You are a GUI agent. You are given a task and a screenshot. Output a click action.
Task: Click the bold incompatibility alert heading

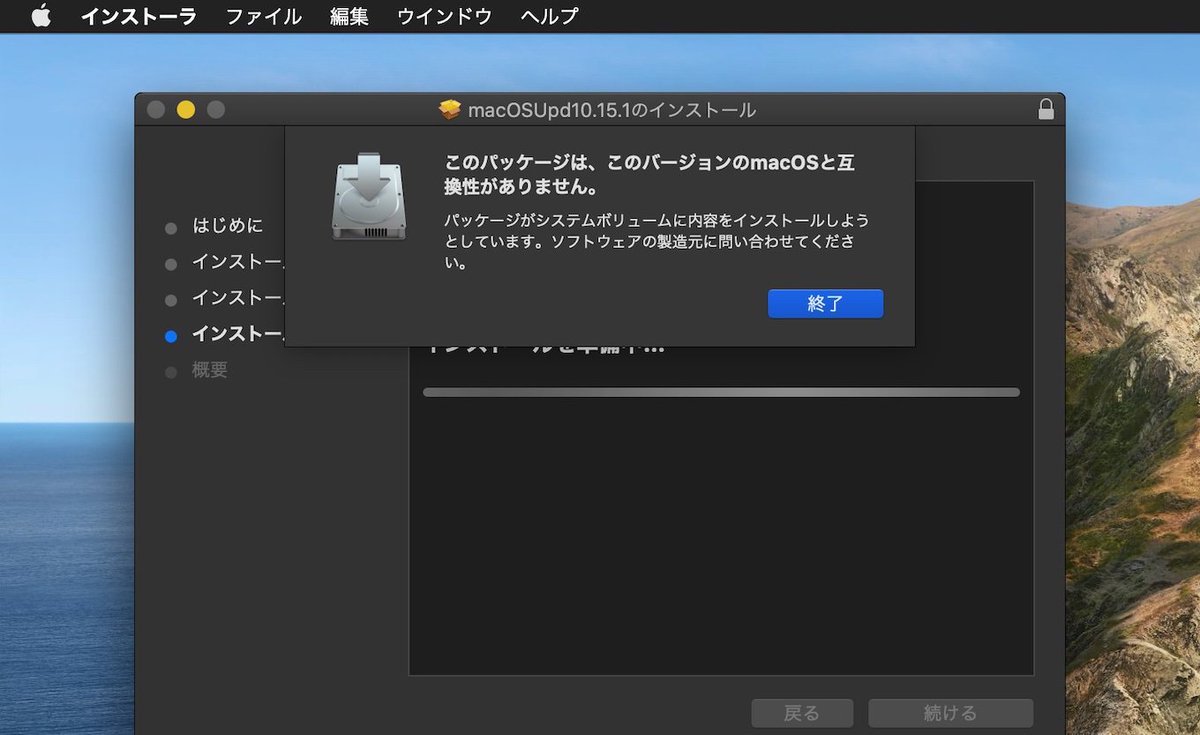[x=649, y=175]
